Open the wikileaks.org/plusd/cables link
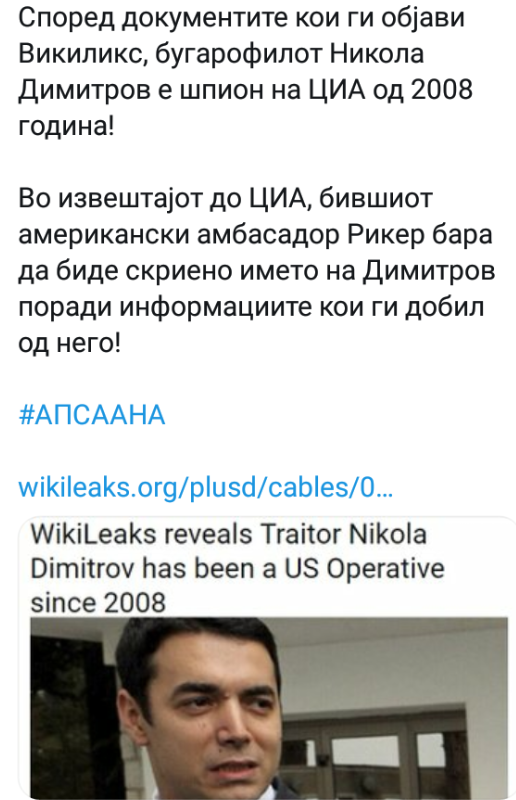Screen dimensions: 516x800 [205, 487]
